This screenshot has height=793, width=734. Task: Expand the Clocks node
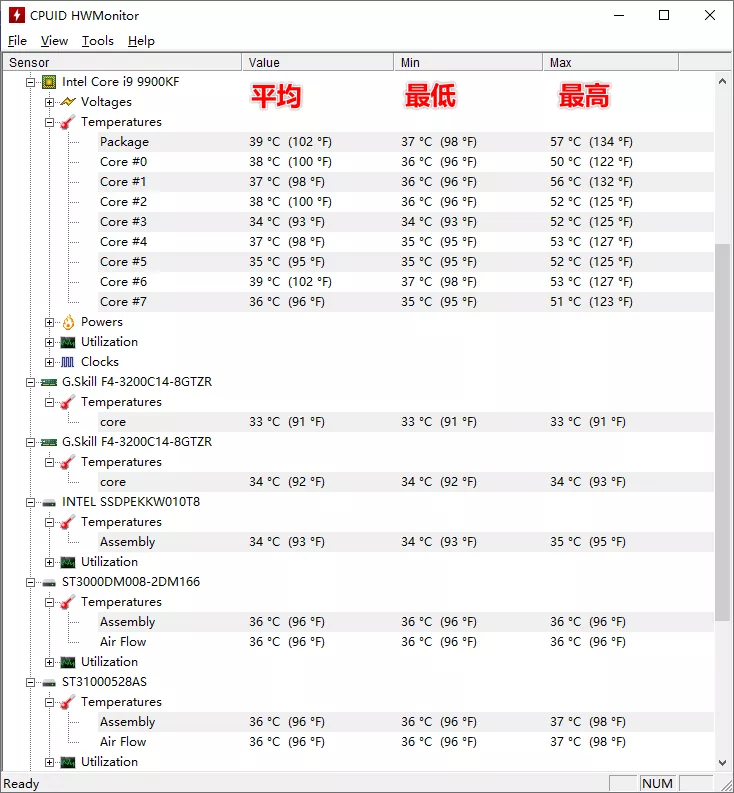coord(49,362)
